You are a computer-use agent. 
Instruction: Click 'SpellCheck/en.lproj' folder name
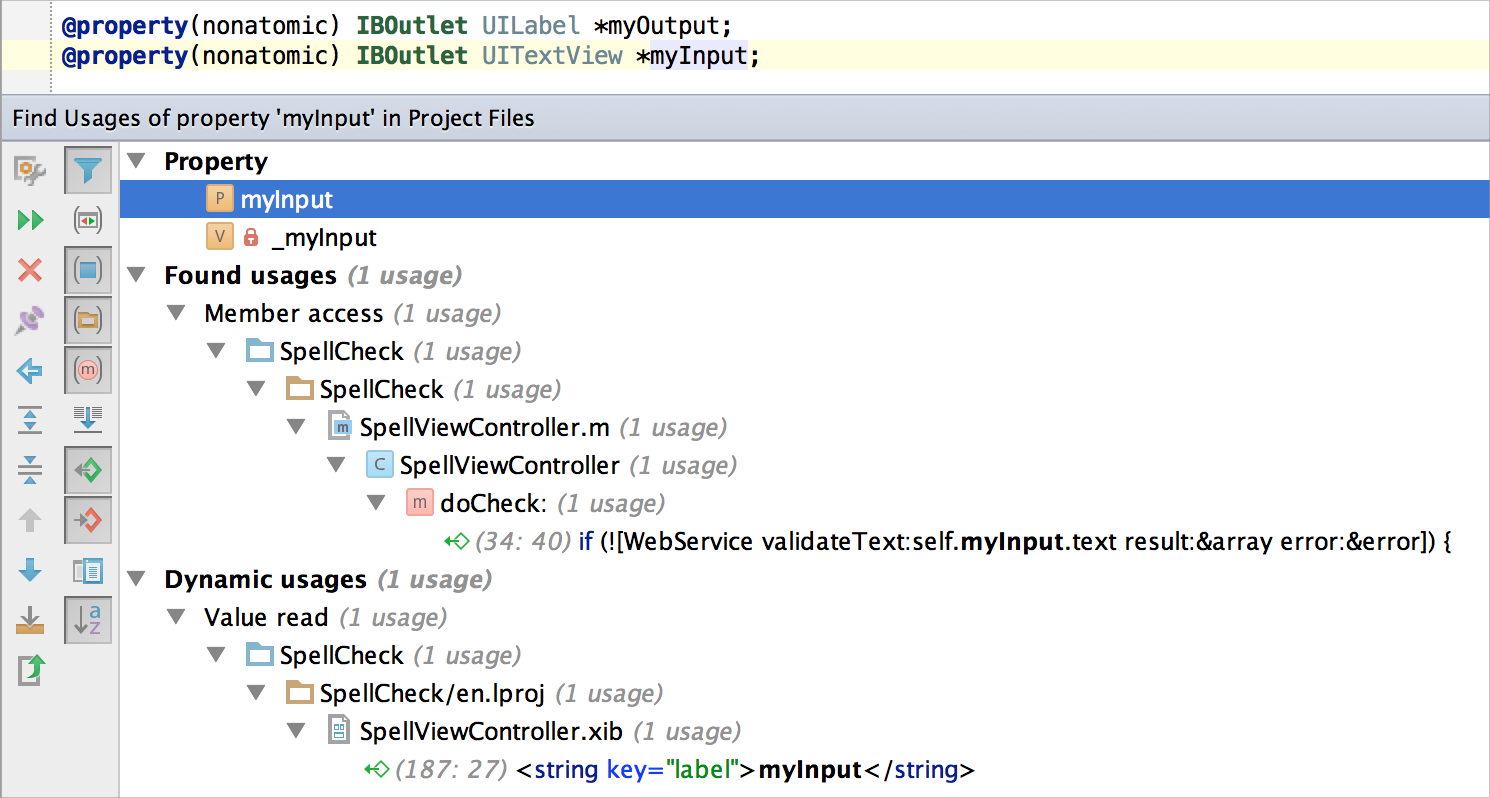point(432,693)
